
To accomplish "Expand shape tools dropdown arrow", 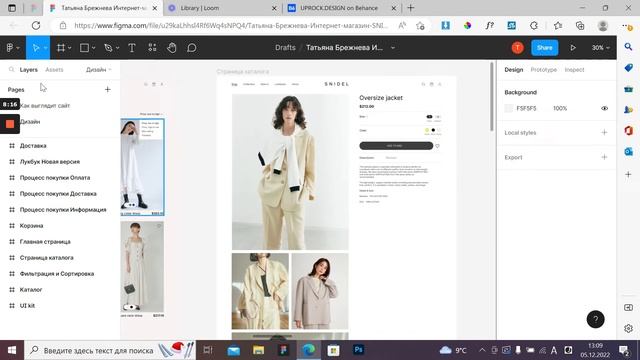I will (93, 48).
